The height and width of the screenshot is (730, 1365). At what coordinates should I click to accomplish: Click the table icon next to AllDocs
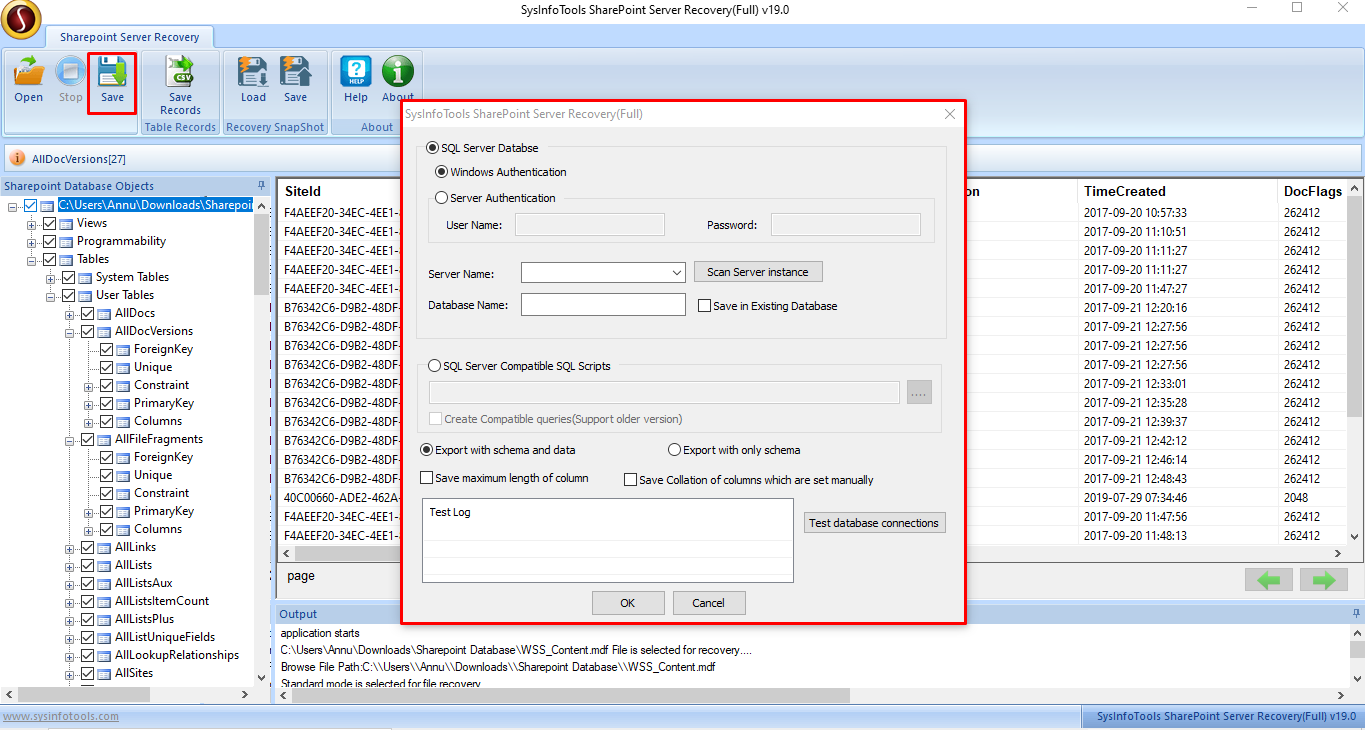[105, 313]
